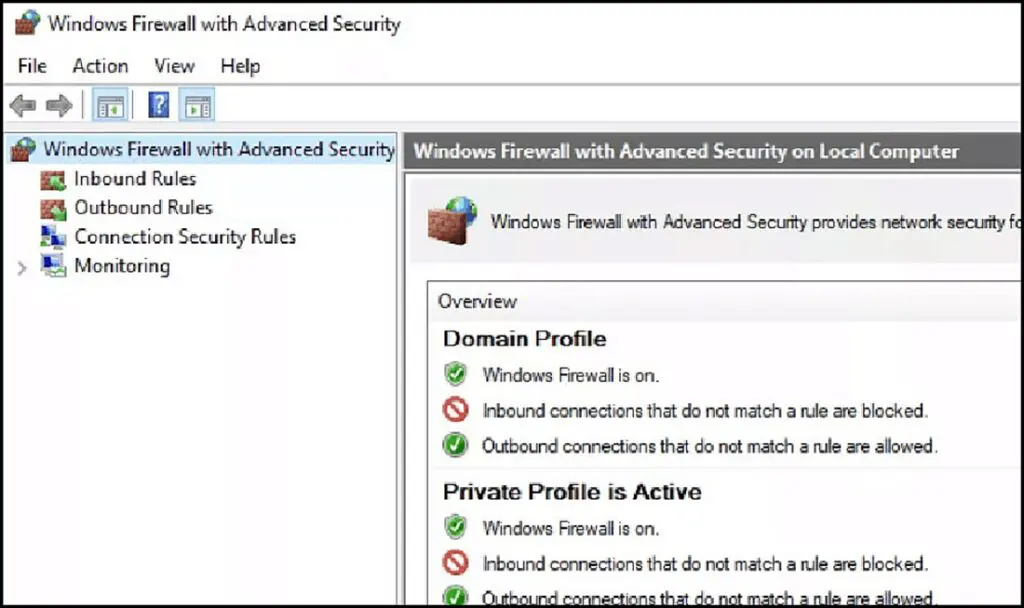1024x608 pixels.
Task: Toggle the Show/Hide Action Pane toolbar icon
Action: [198, 106]
